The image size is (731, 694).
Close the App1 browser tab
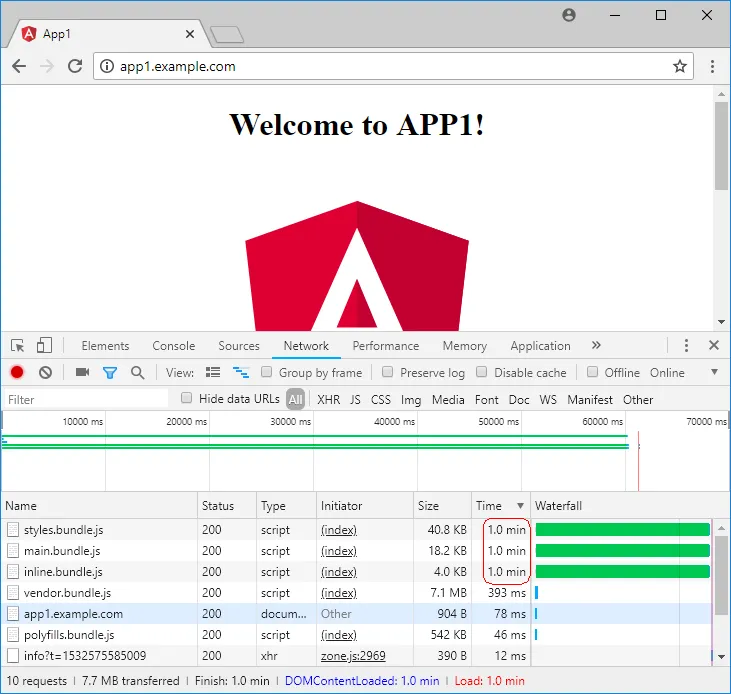click(190, 34)
